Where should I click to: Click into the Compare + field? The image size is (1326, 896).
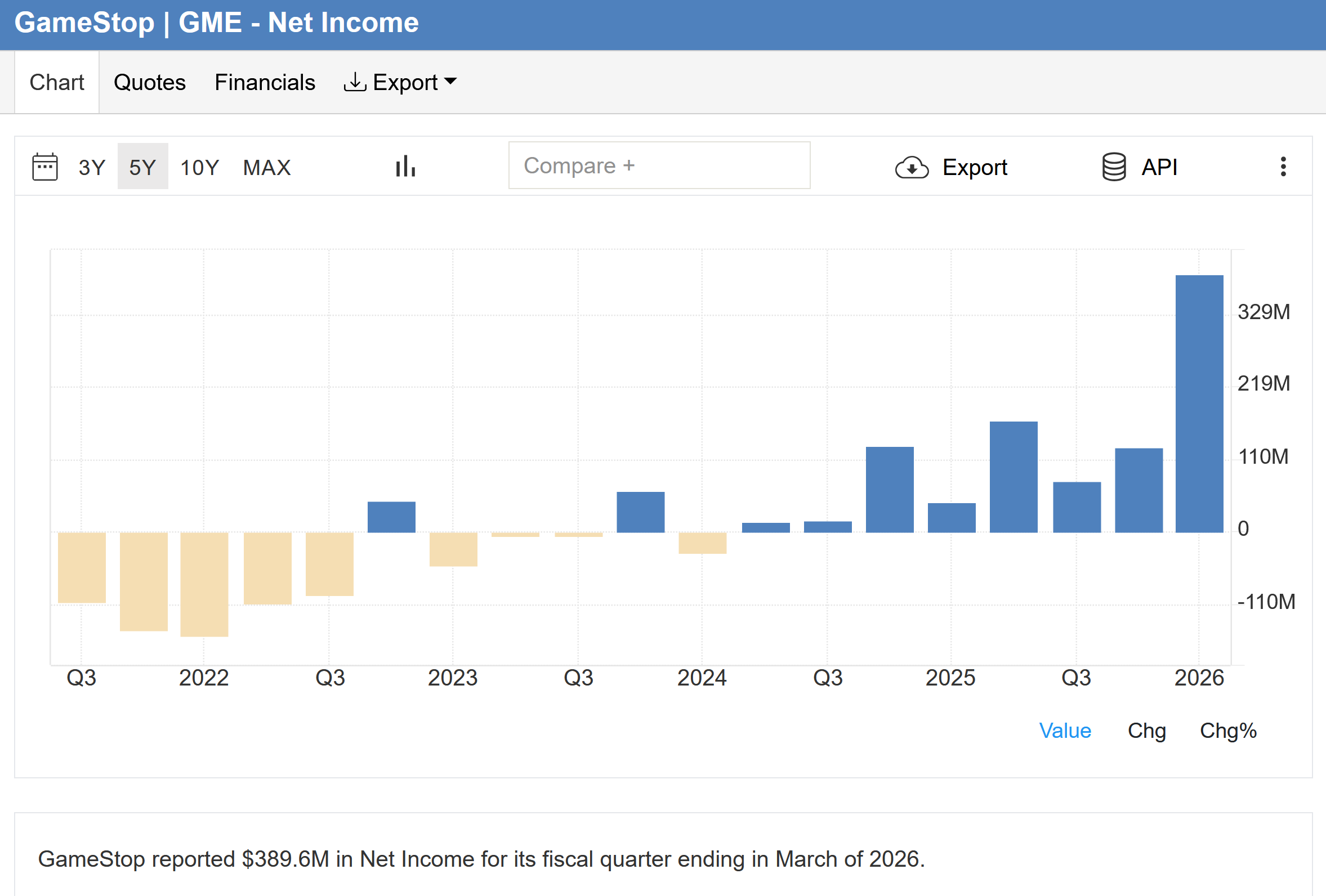click(x=659, y=165)
